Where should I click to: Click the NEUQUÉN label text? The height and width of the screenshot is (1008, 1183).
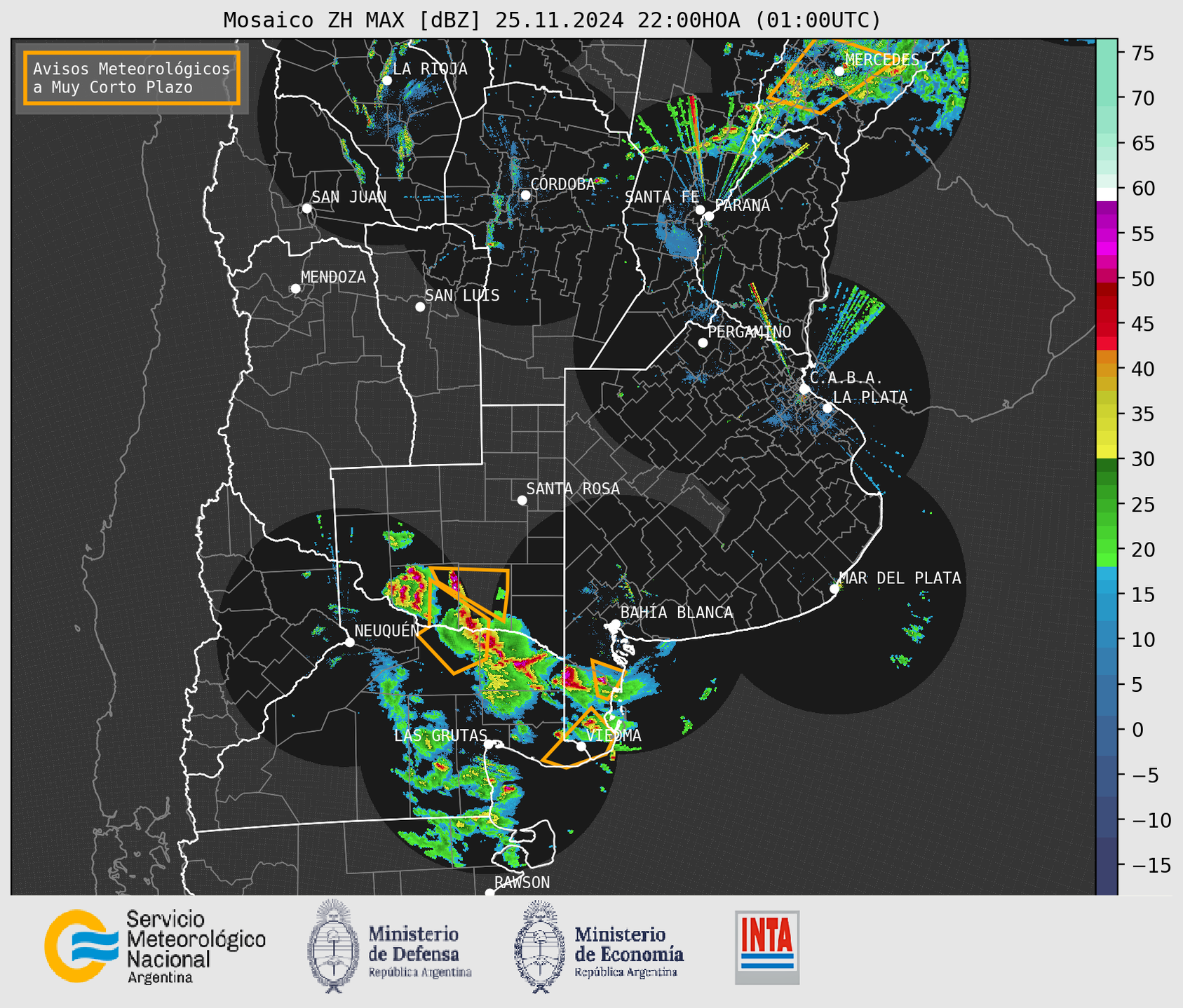coord(386,630)
